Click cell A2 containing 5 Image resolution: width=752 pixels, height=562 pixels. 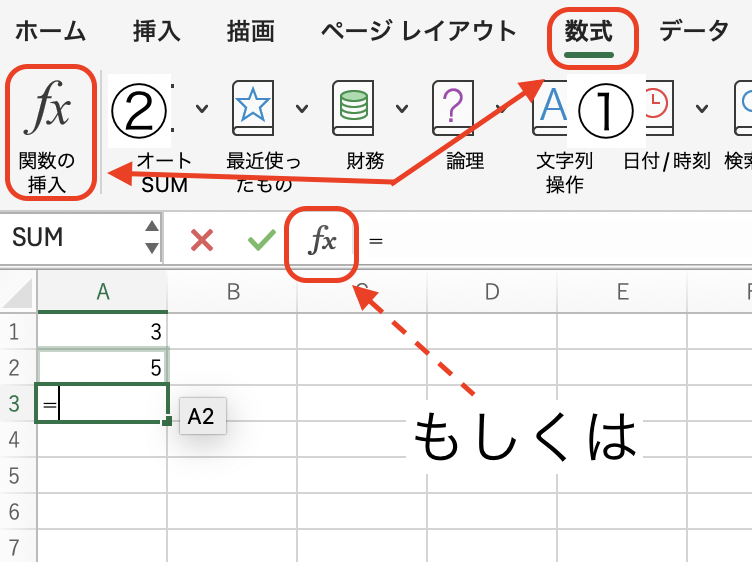pos(103,367)
